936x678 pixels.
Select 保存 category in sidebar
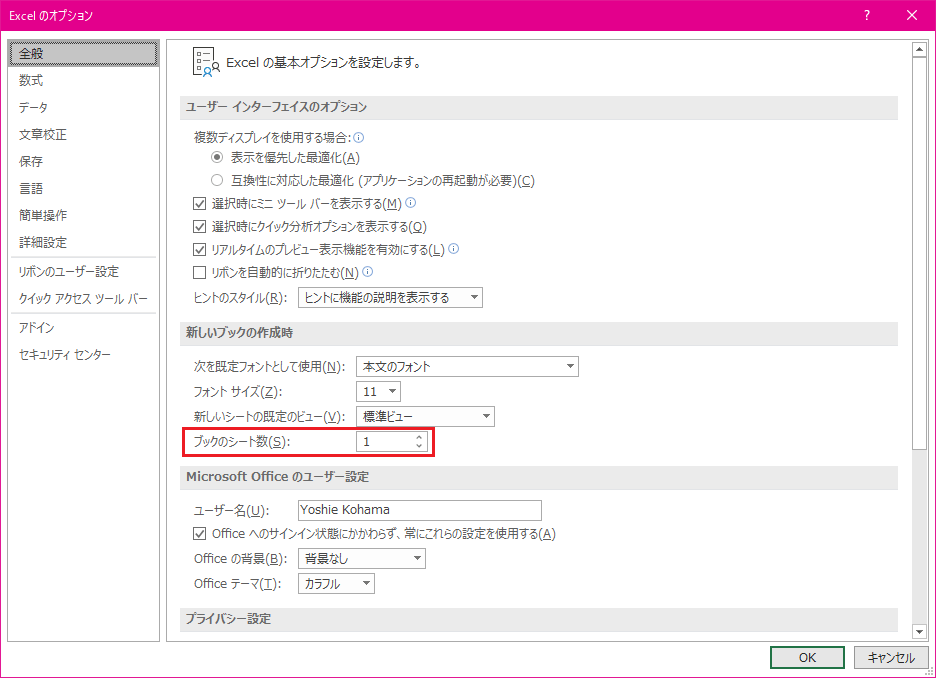click(x=84, y=161)
